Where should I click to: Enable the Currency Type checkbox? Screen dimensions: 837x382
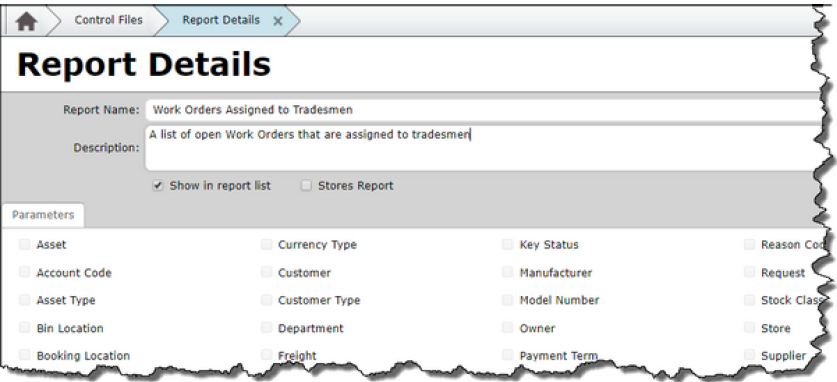[266, 245]
